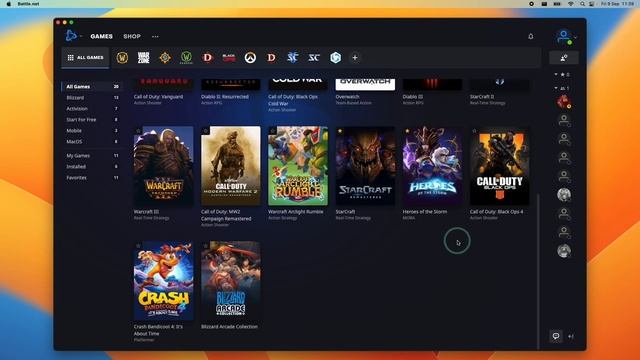Viewport: 640px width, 360px height.
Task: Select the MacOS filter
Action: [92, 142]
